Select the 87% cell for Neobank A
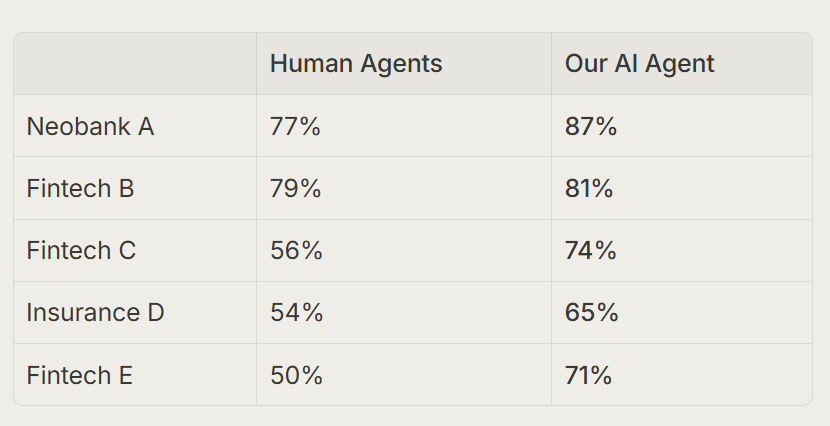Screen dimensions: 830x426 (682, 126)
